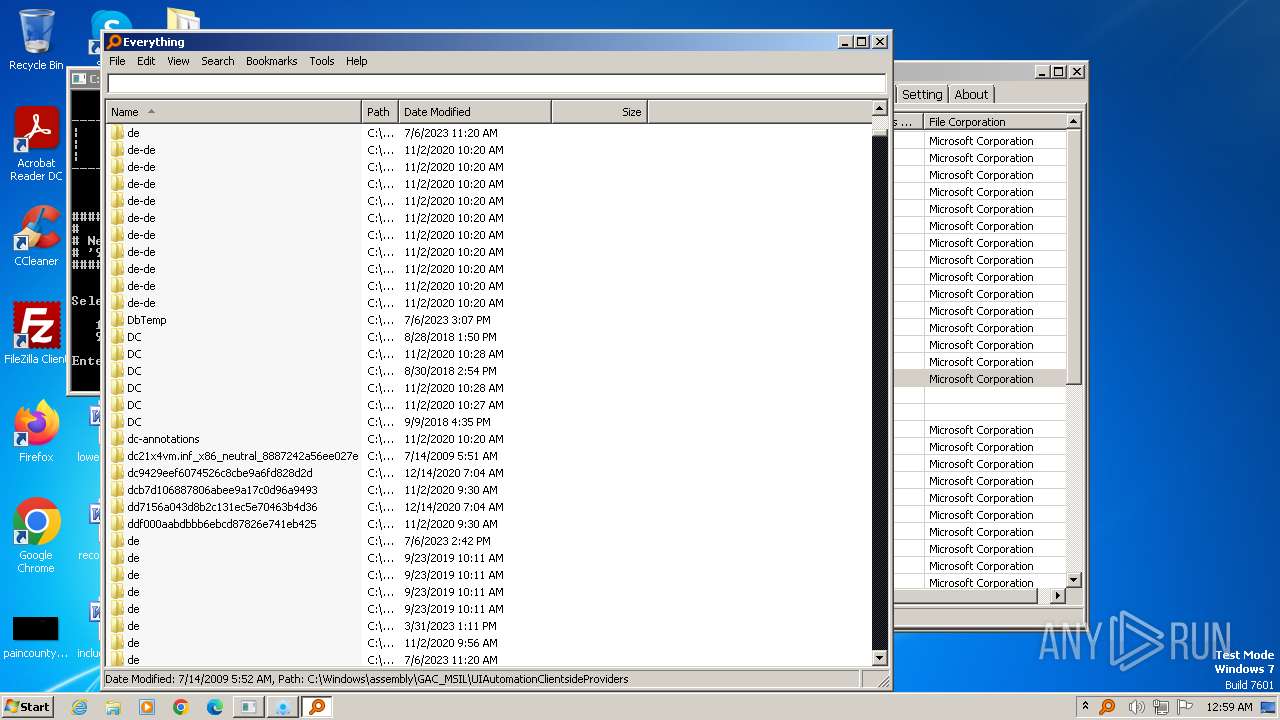Select the highlighted Microsoft Corporation row
This screenshot has height=720, width=1280.
click(980, 379)
